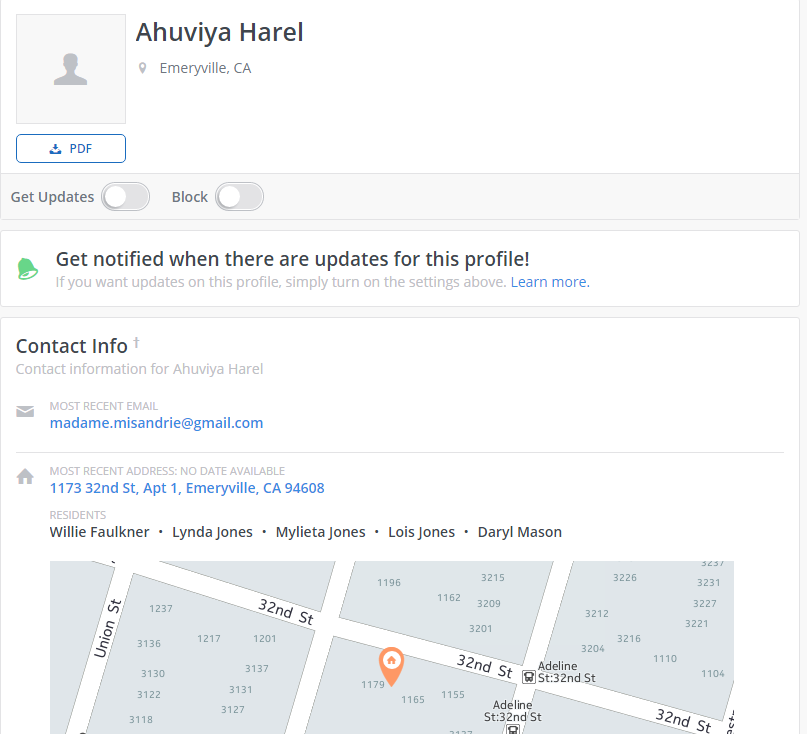Enable the Get Updates toggle

pyautogui.click(x=126, y=197)
